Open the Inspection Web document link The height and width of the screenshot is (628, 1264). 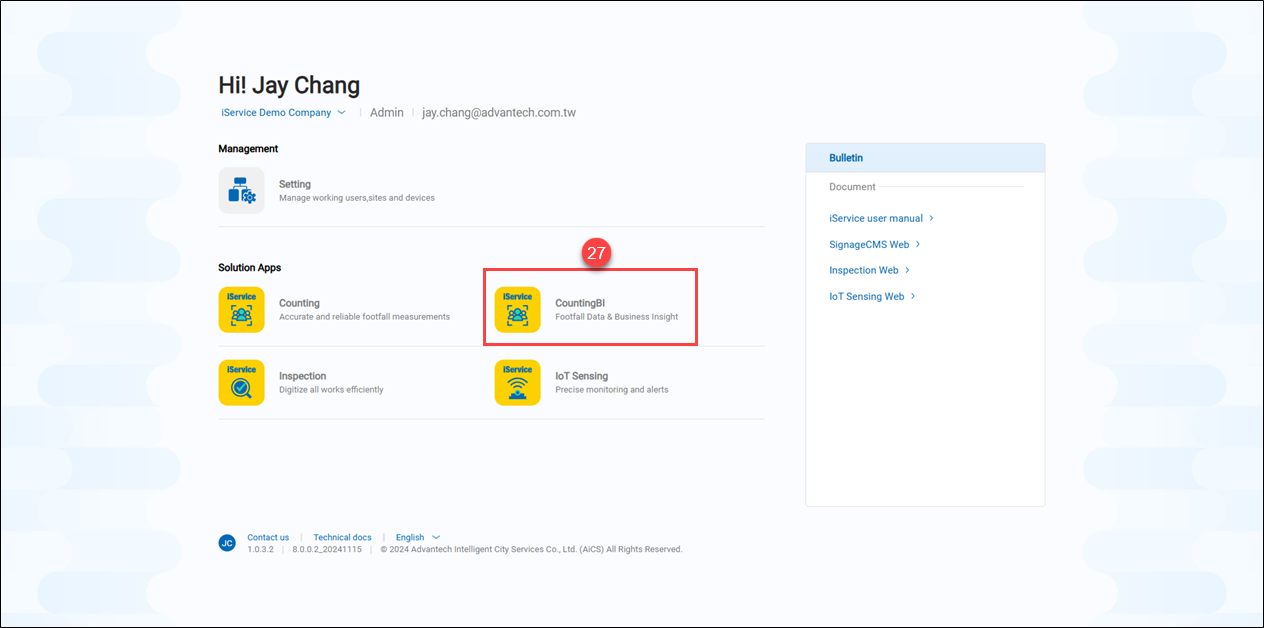click(x=863, y=270)
